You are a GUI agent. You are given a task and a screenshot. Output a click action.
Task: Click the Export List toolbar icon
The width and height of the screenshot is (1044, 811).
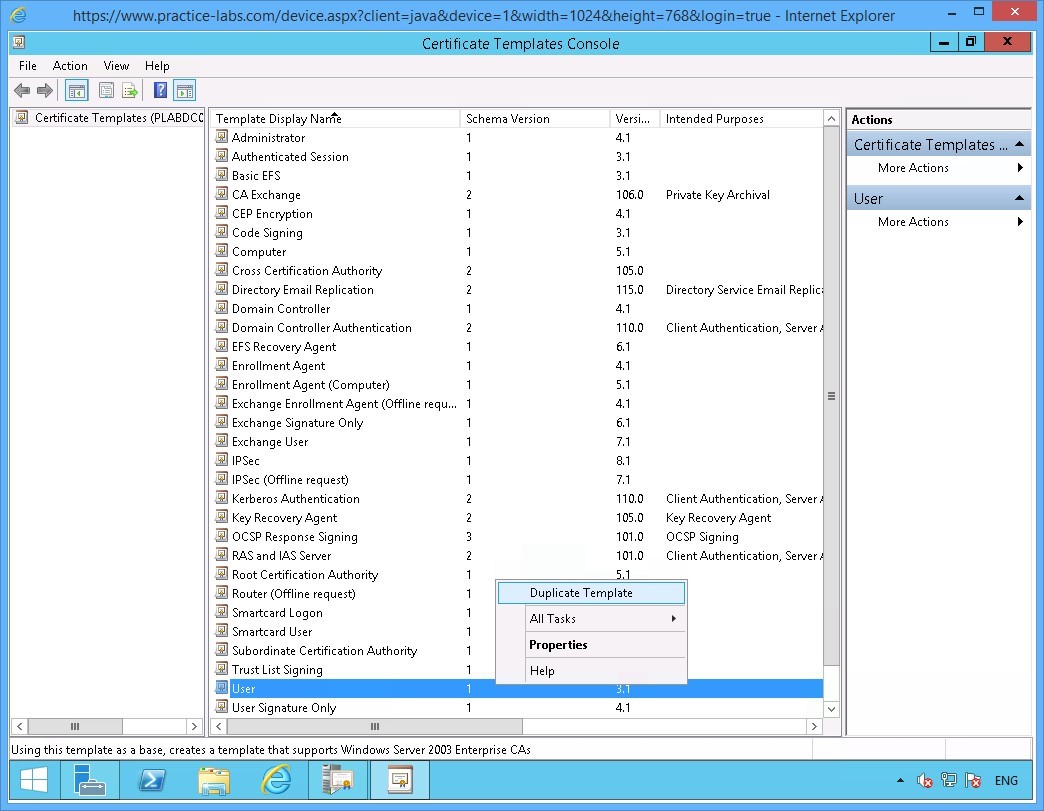click(130, 90)
